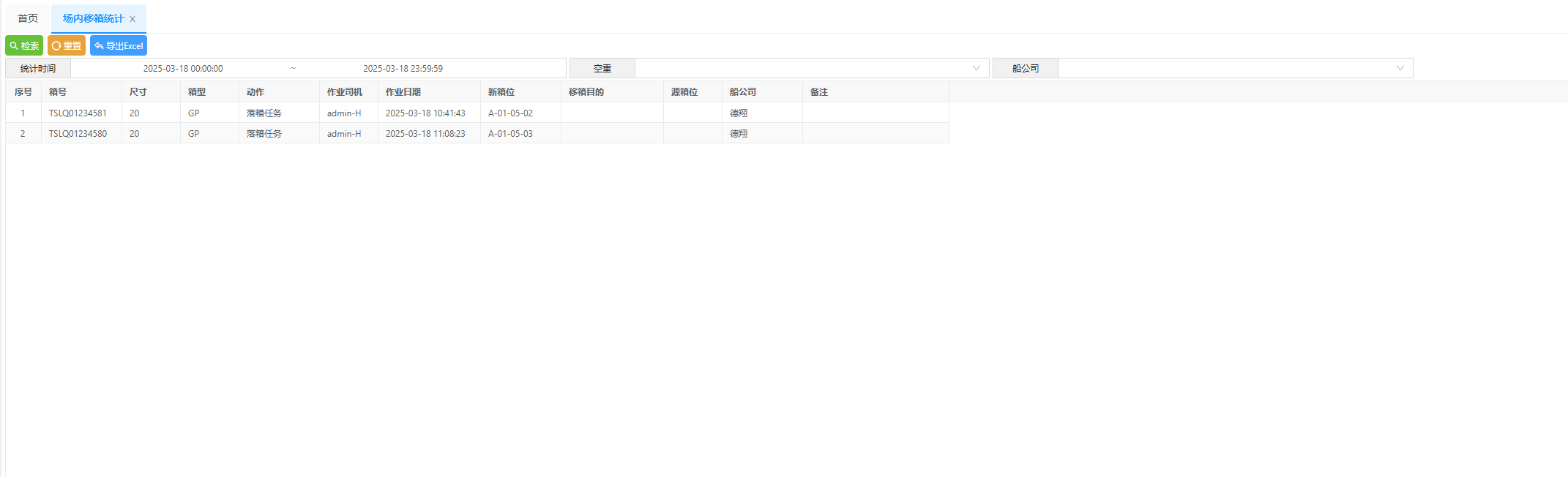
Task: Close the 场内移箱统计 tab
Action: (132, 19)
